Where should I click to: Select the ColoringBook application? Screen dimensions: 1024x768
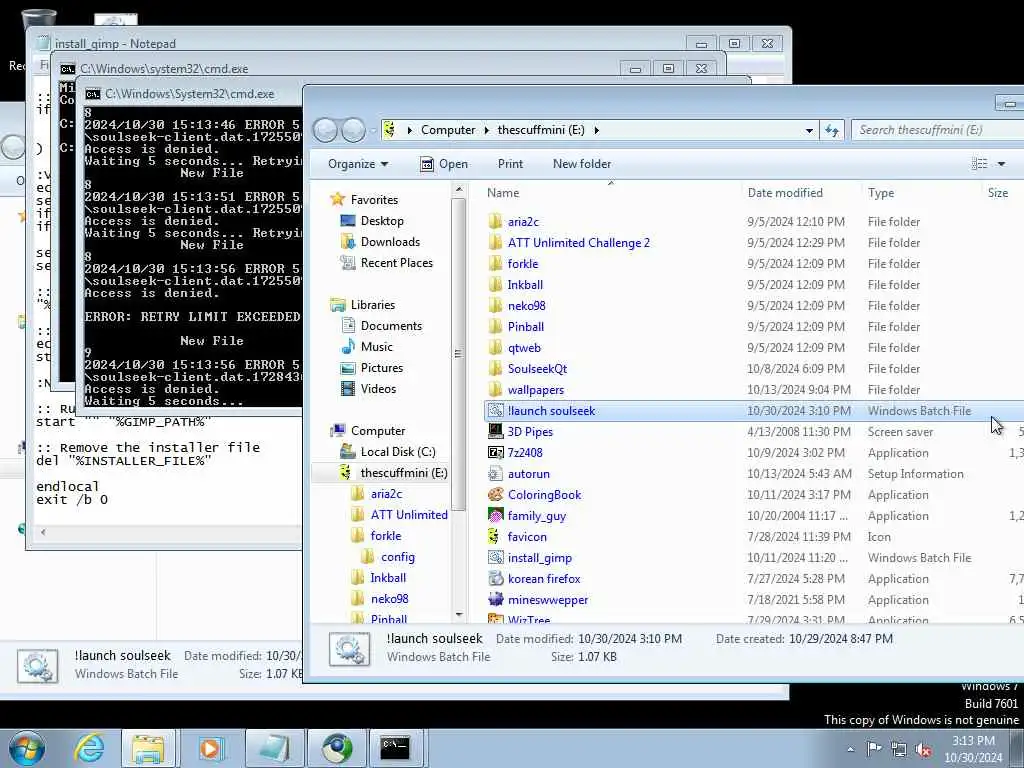(x=544, y=495)
